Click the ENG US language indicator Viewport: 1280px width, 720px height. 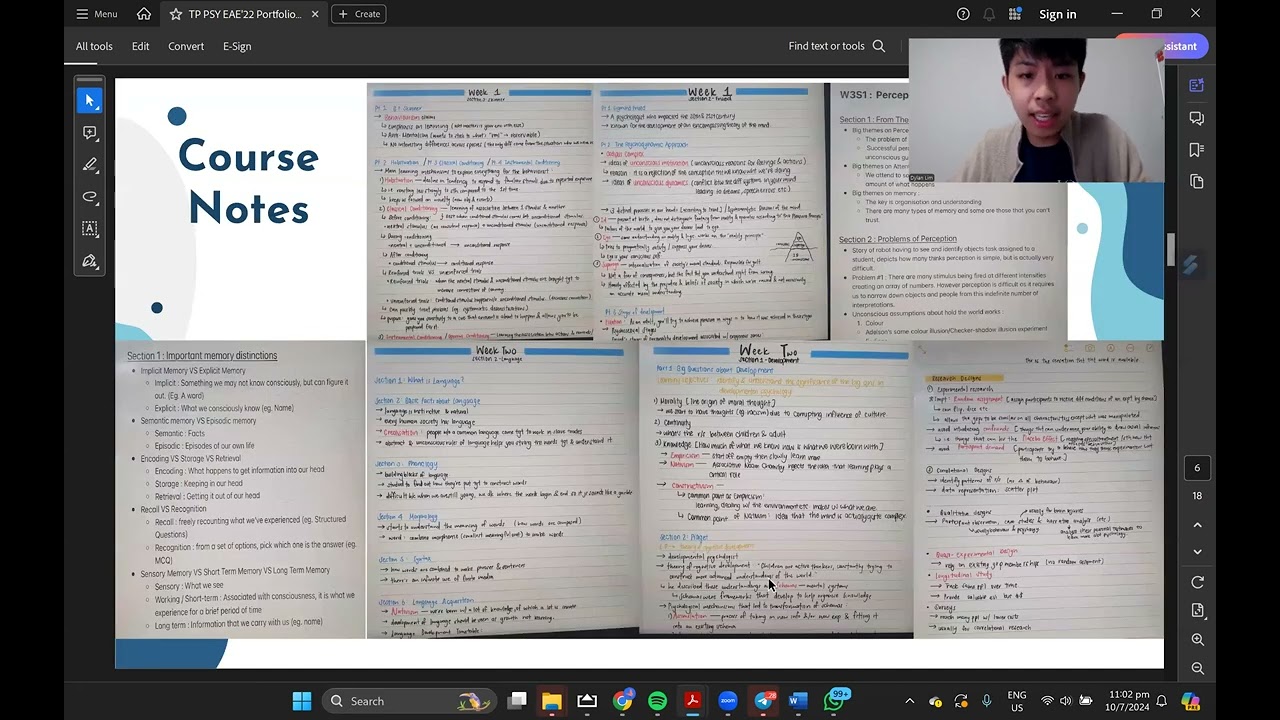1016,701
